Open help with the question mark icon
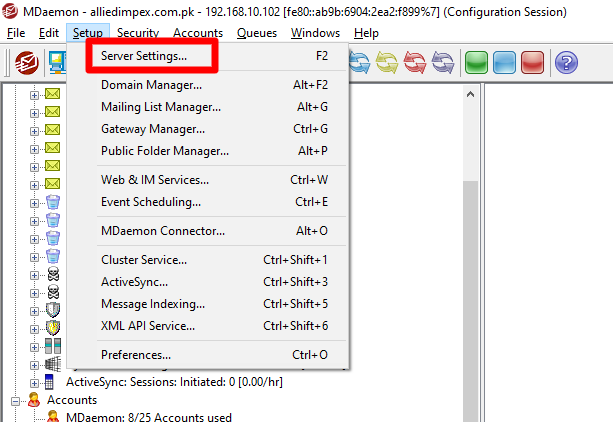Viewport: 613px width, 422px height. [x=566, y=63]
